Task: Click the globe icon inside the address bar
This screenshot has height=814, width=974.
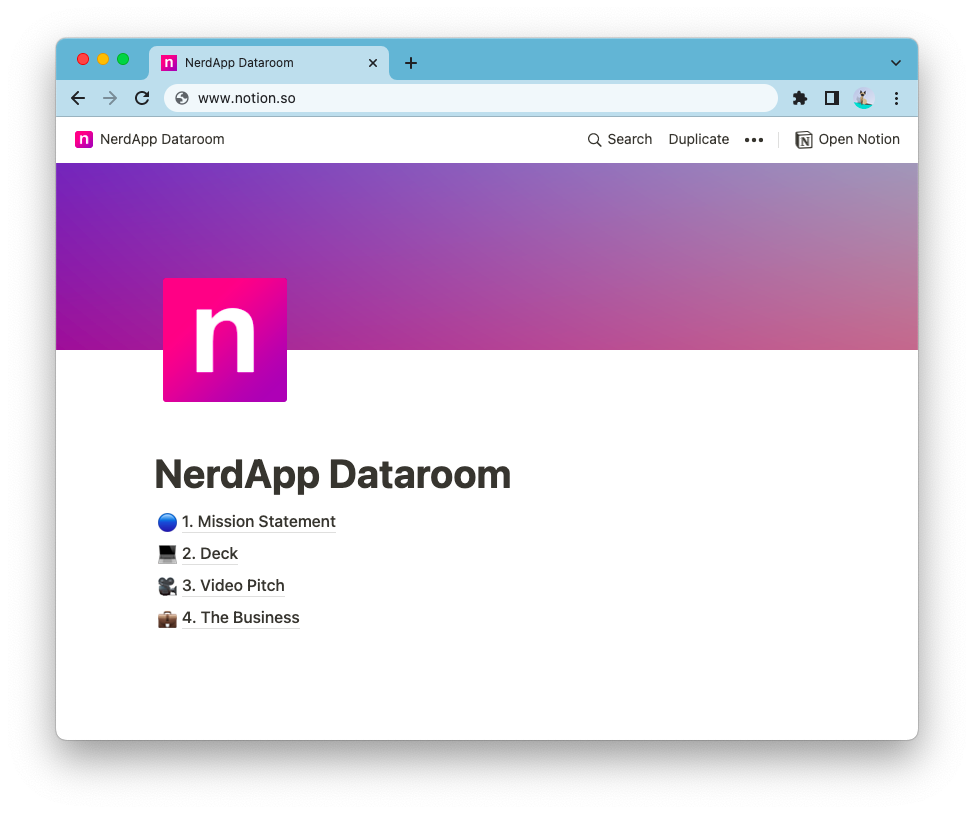Action: (181, 98)
